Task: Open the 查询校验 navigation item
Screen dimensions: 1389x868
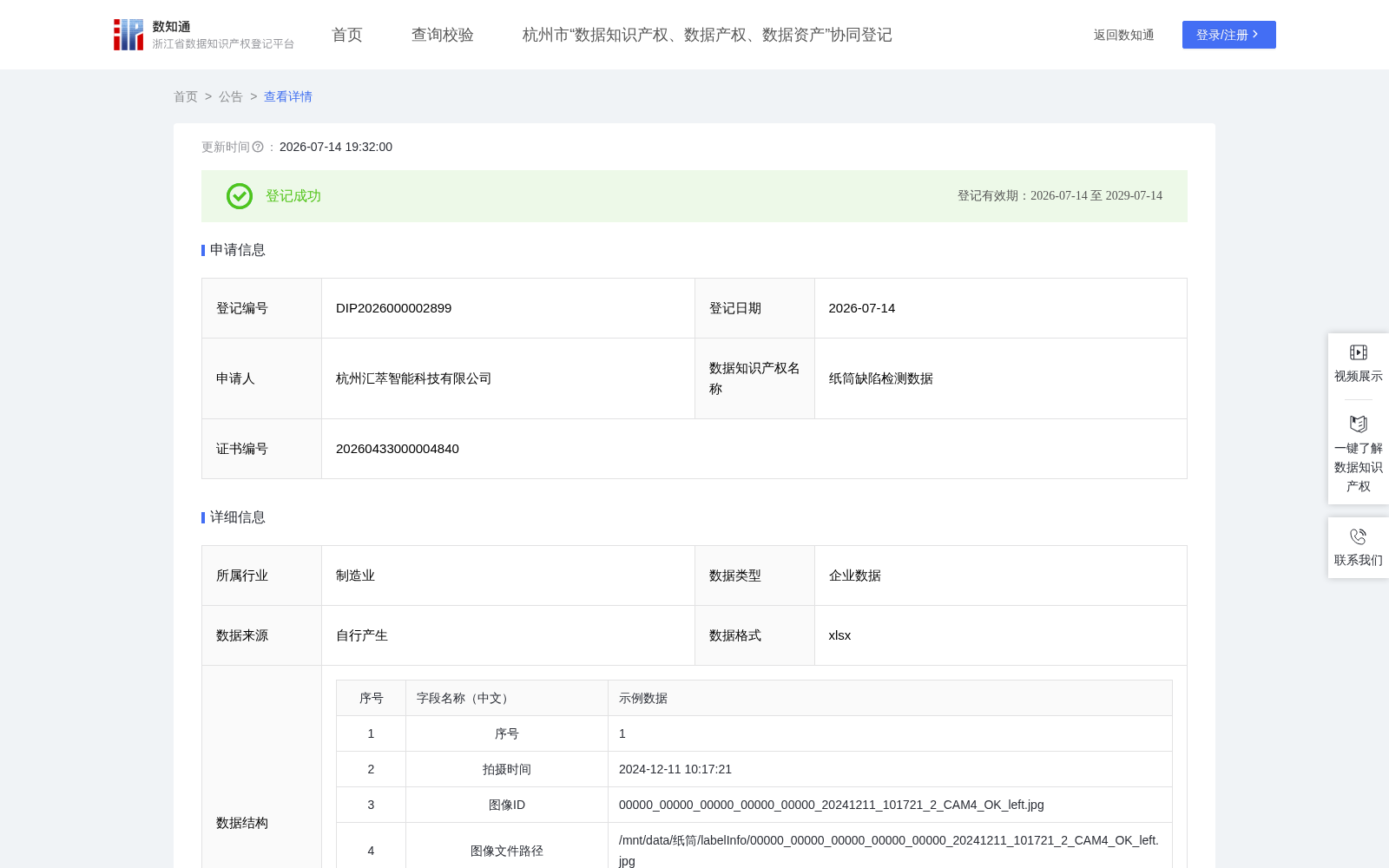Action: (443, 35)
